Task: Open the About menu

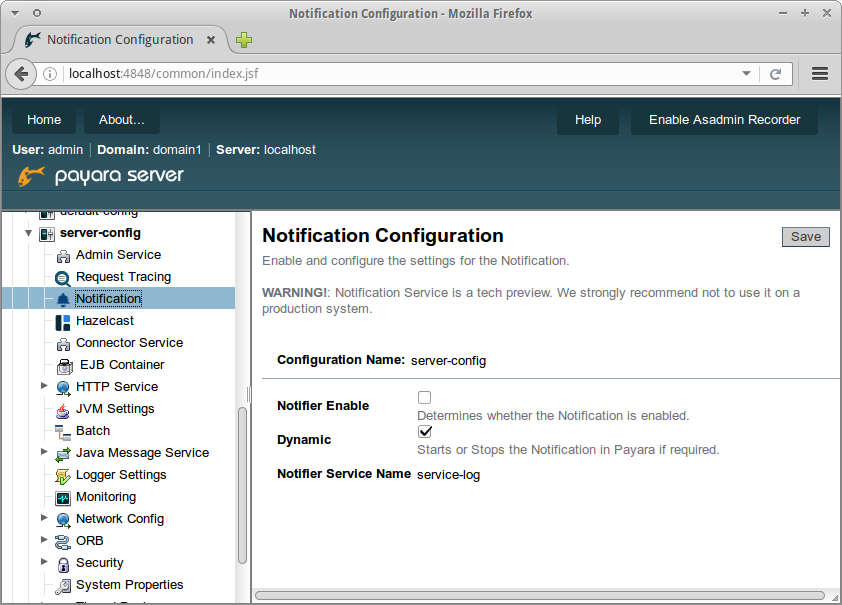Action: pos(121,119)
